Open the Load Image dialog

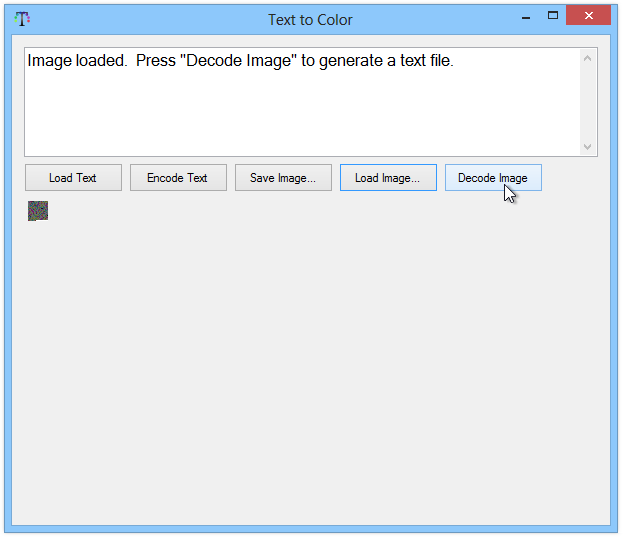pyautogui.click(x=388, y=178)
